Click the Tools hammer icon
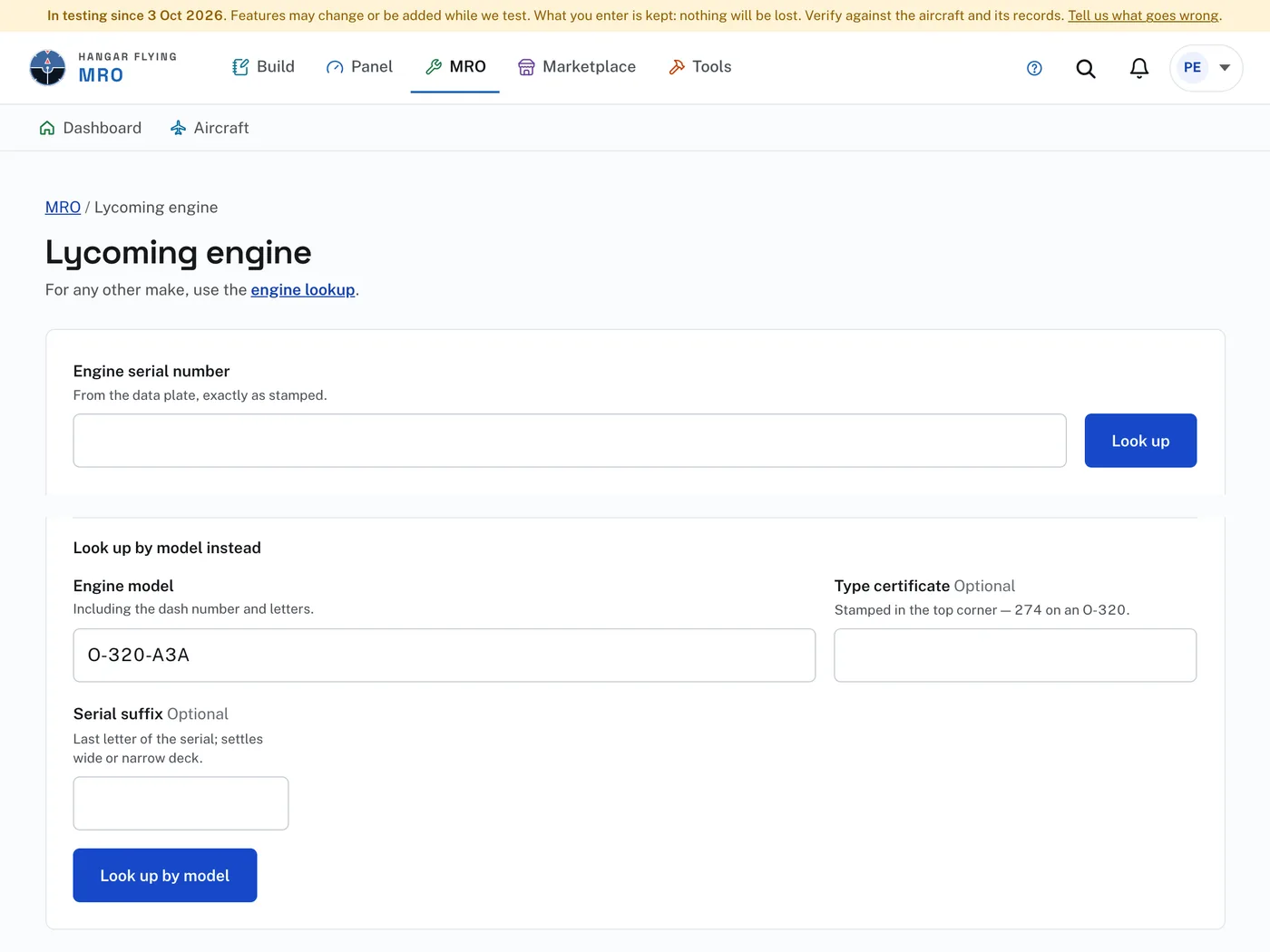 (x=677, y=67)
